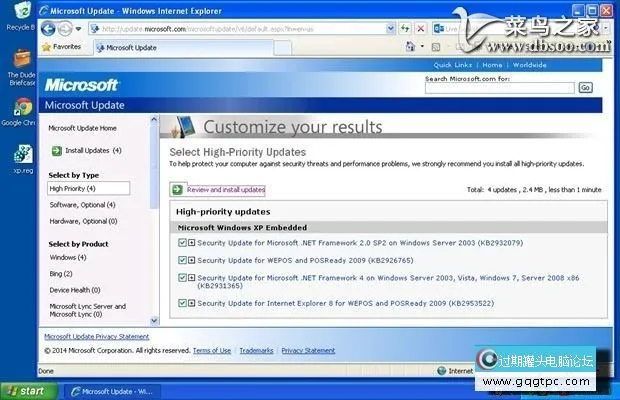This screenshot has height=400, width=620.
Task: Expand details for Internet Explorer 8 update
Action: (191, 302)
